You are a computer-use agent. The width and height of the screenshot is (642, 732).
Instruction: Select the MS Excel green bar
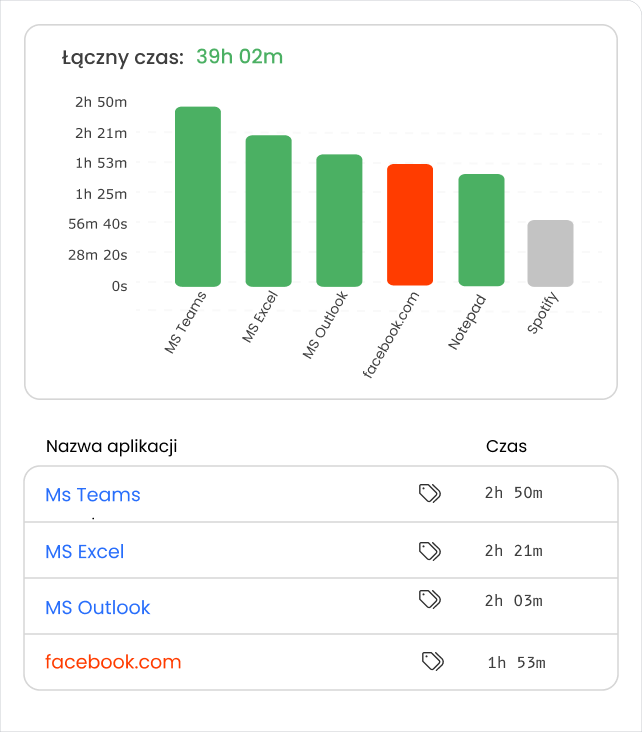click(268, 211)
